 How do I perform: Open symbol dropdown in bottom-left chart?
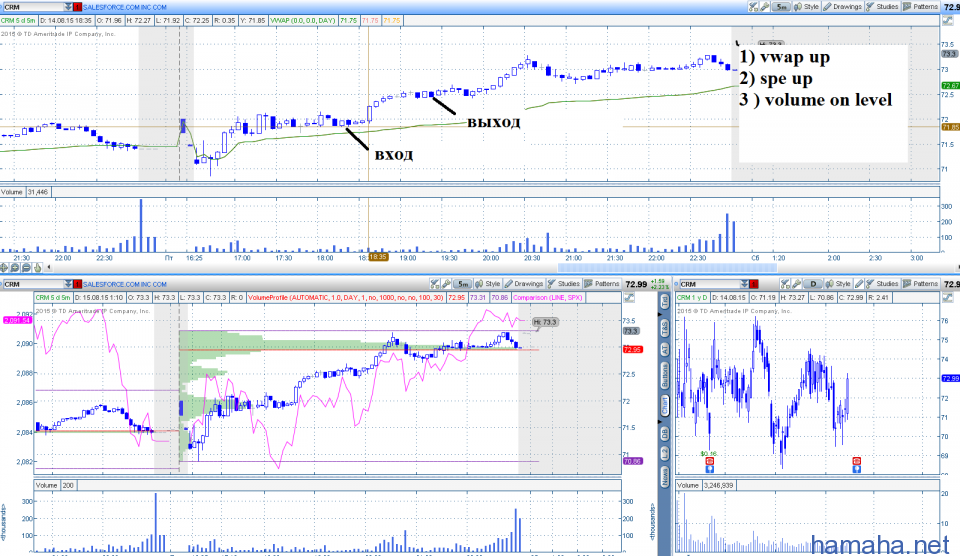(x=68, y=284)
